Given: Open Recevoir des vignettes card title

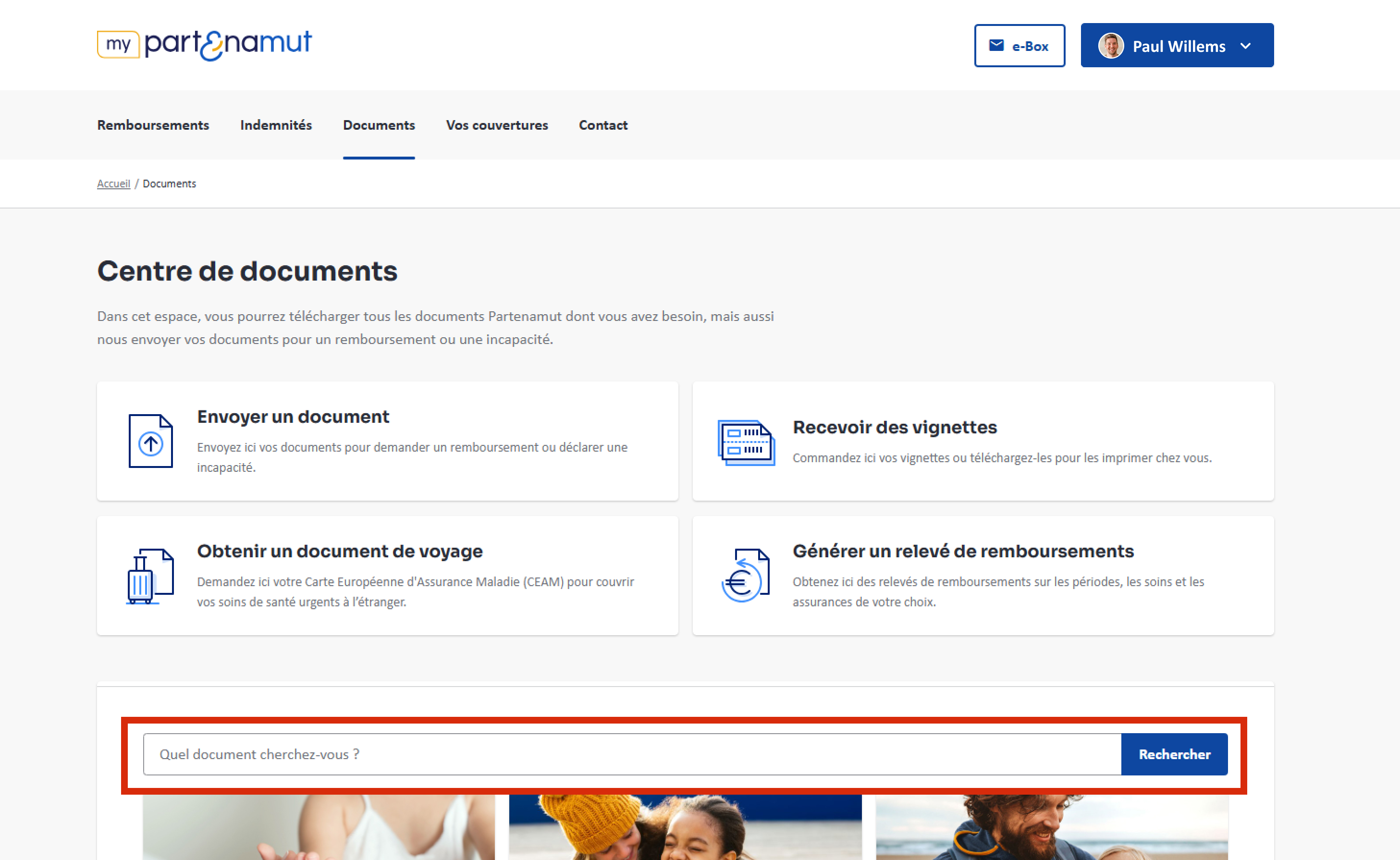Looking at the screenshot, I should pyautogui.click(x=895, y=428).
